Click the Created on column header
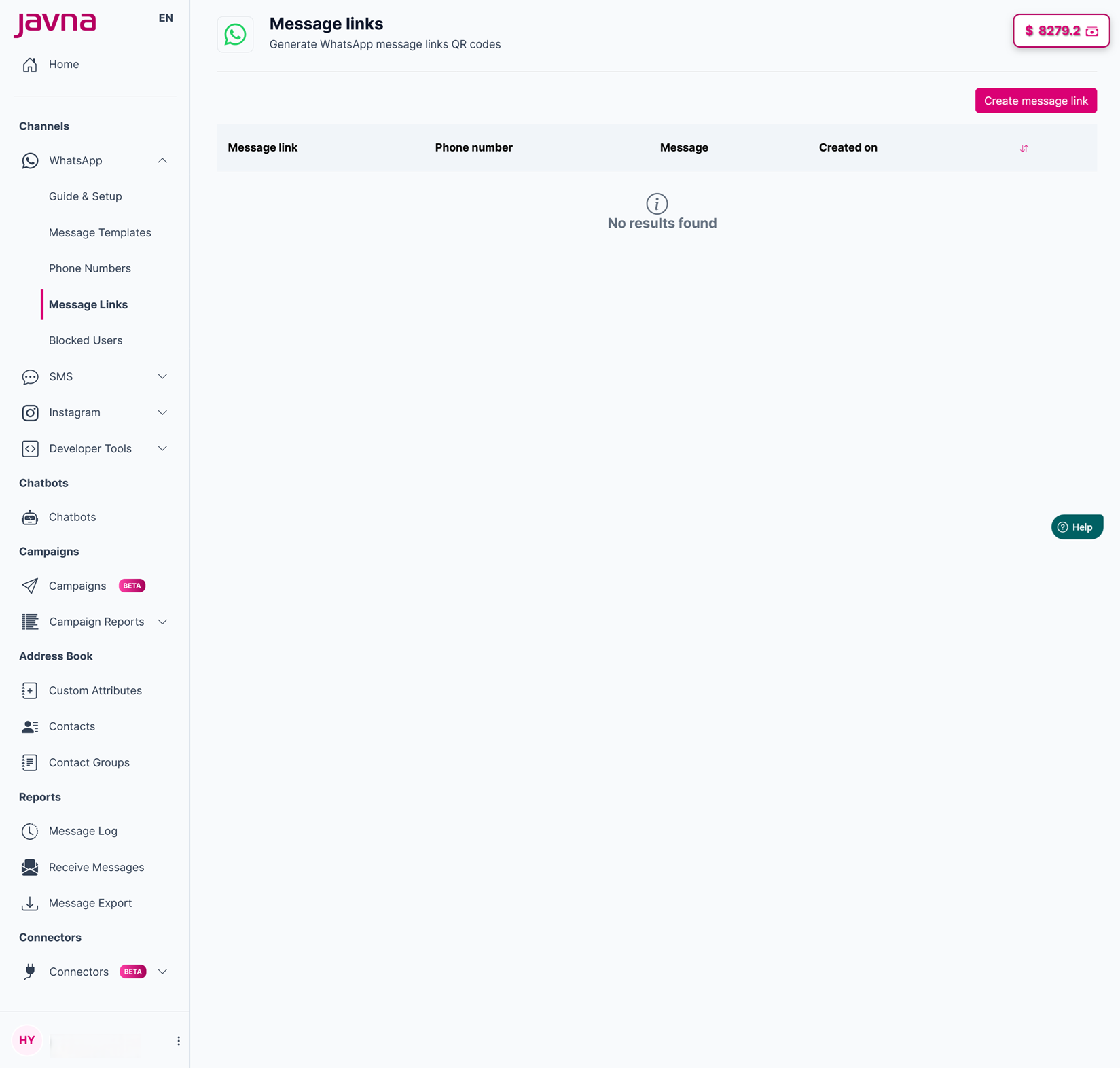The image size is (1120, 1068). [x=848, y=148]
